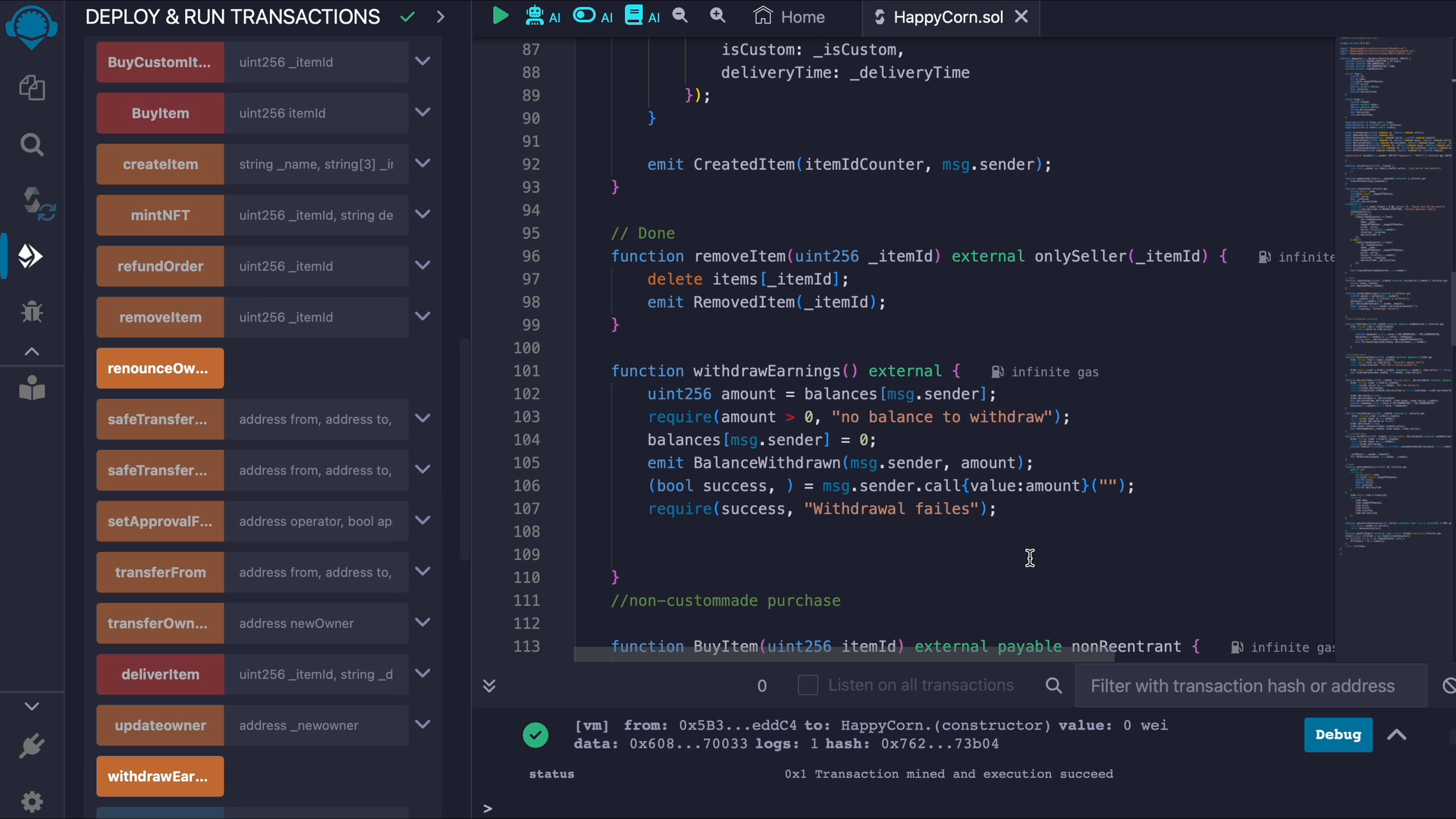This screenshot has height=819, width=1456.
Task: Expand removeItem function parameters
Action: (x=423, y=316)
